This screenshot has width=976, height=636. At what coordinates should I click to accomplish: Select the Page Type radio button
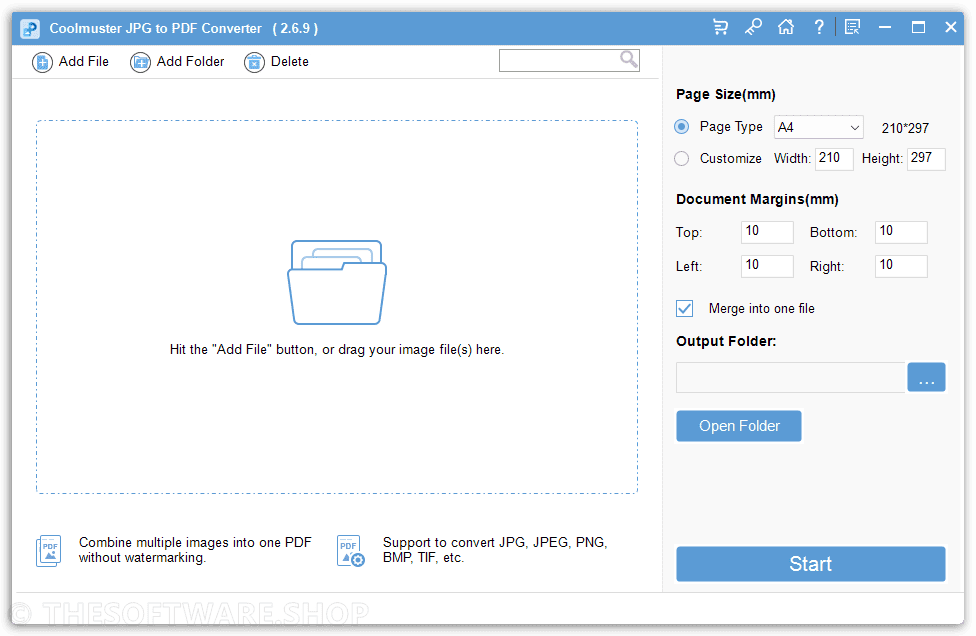[682, 127]
